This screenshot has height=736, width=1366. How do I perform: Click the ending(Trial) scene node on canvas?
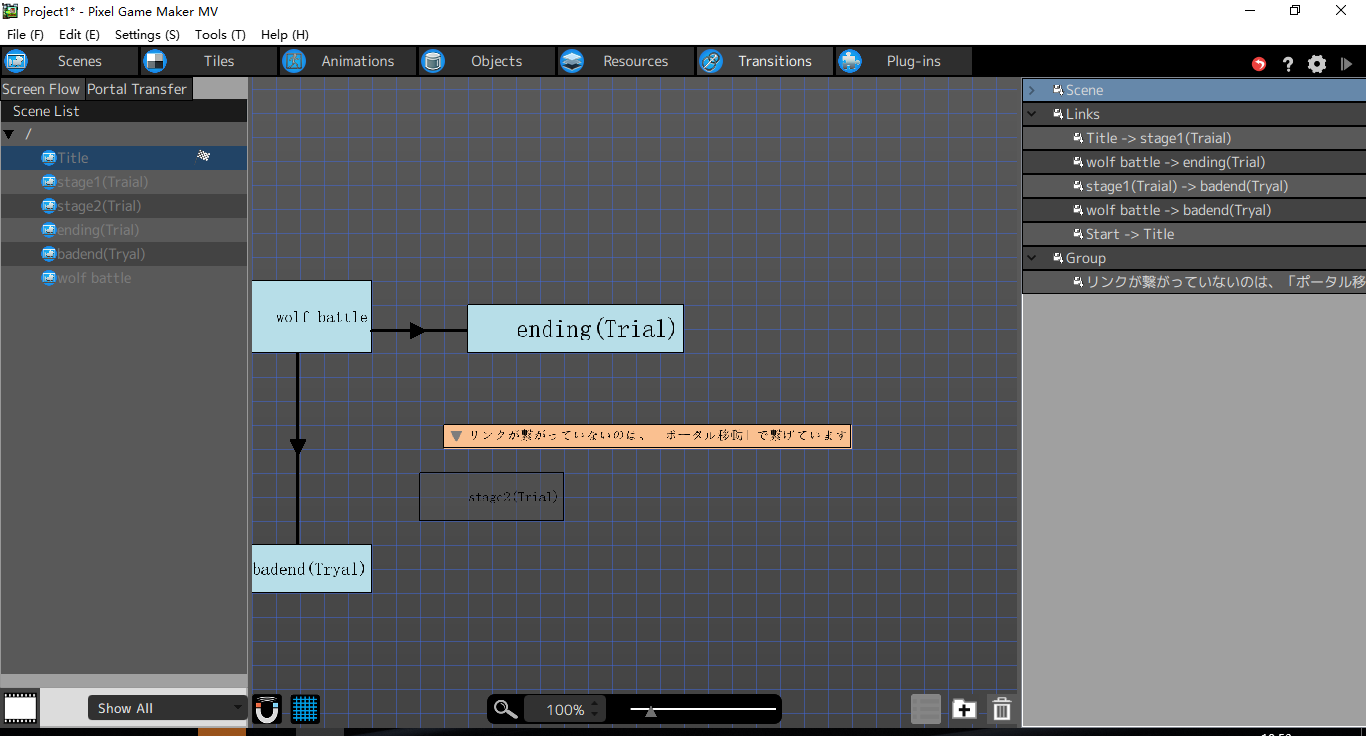point(575,328)
